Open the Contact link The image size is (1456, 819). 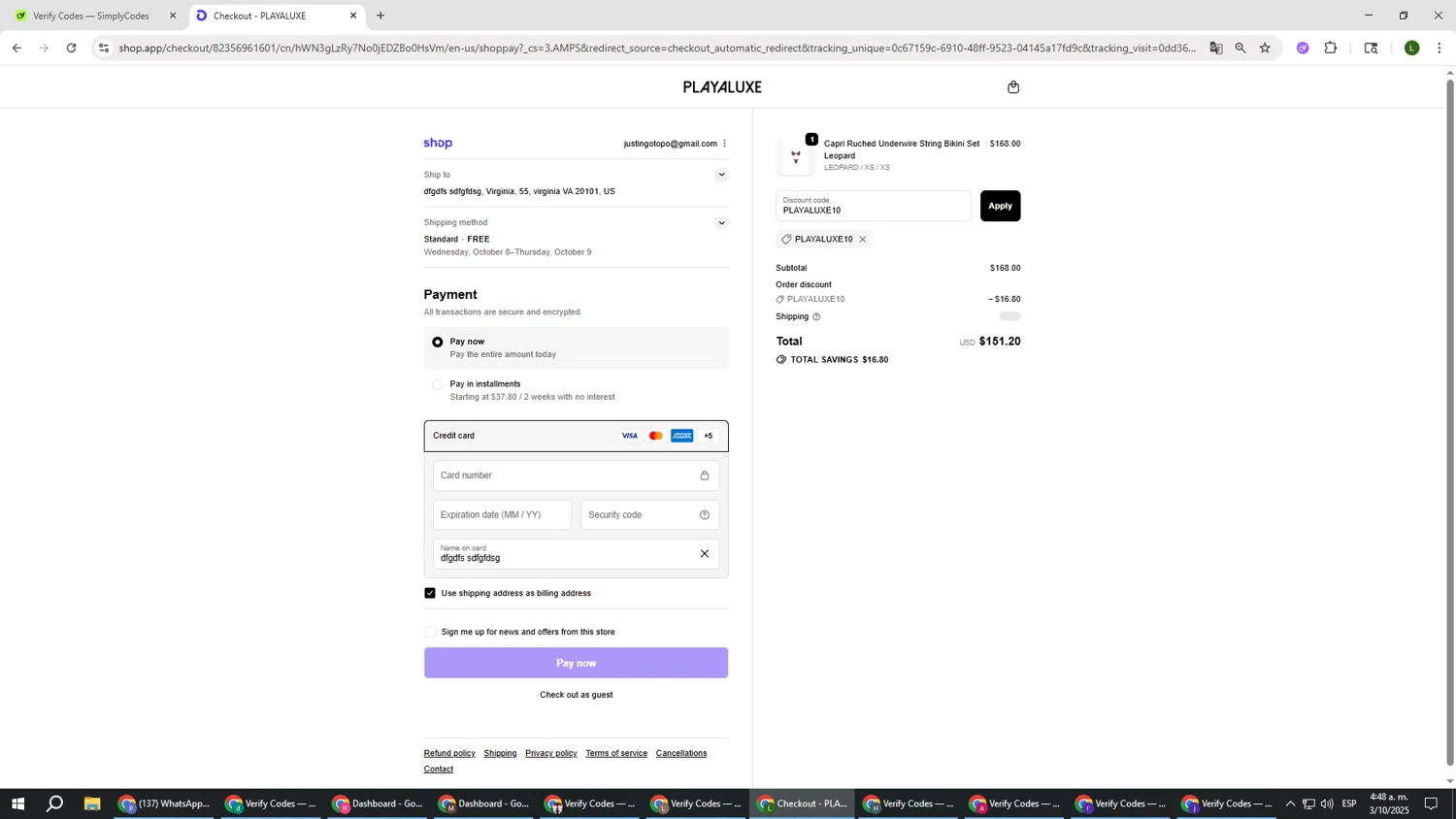(x=439, y=770)
